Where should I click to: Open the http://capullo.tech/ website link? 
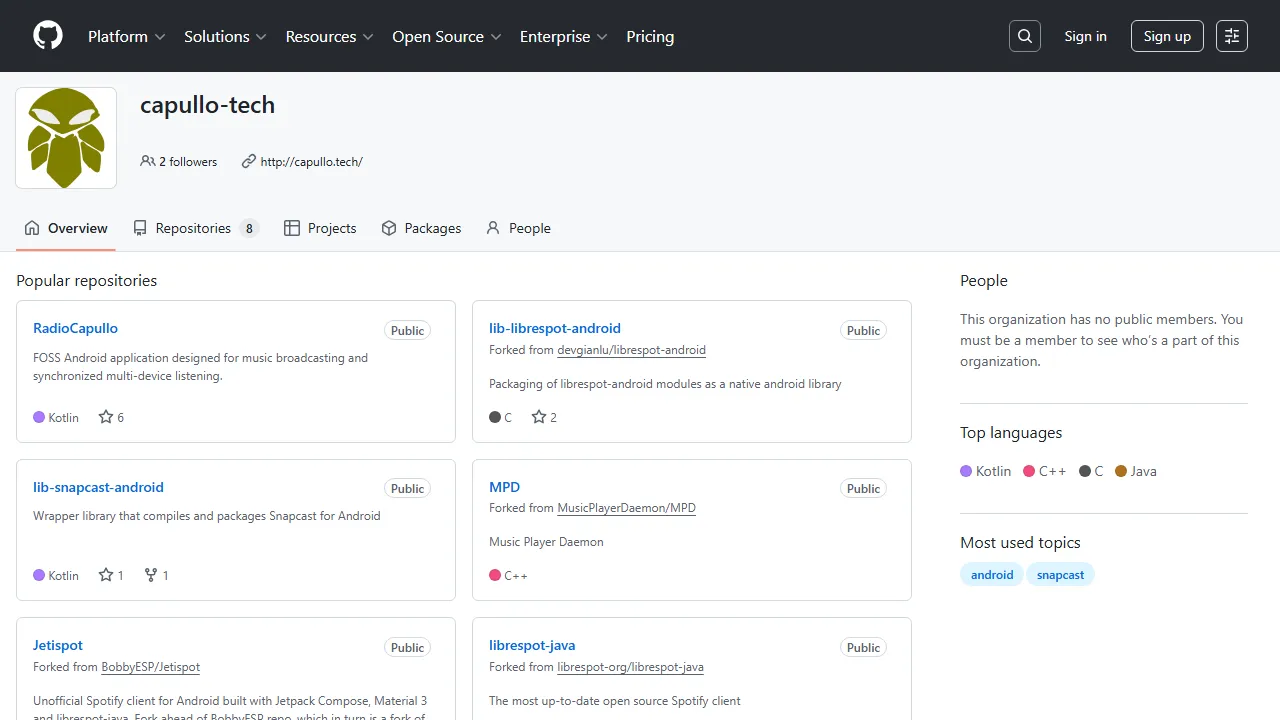point(311,161)
